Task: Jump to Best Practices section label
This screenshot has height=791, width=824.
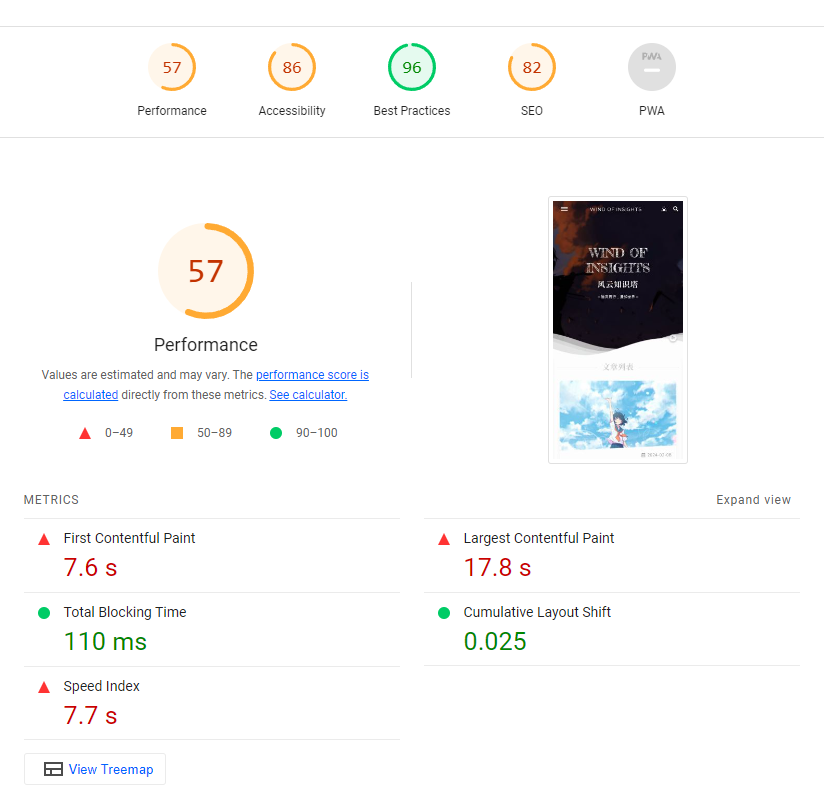Action: 412,111
